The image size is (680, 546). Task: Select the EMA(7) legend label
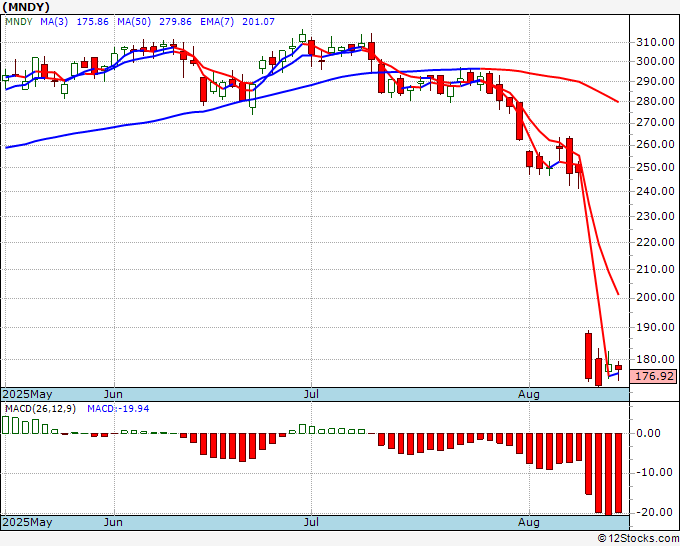tap(217, 21)
